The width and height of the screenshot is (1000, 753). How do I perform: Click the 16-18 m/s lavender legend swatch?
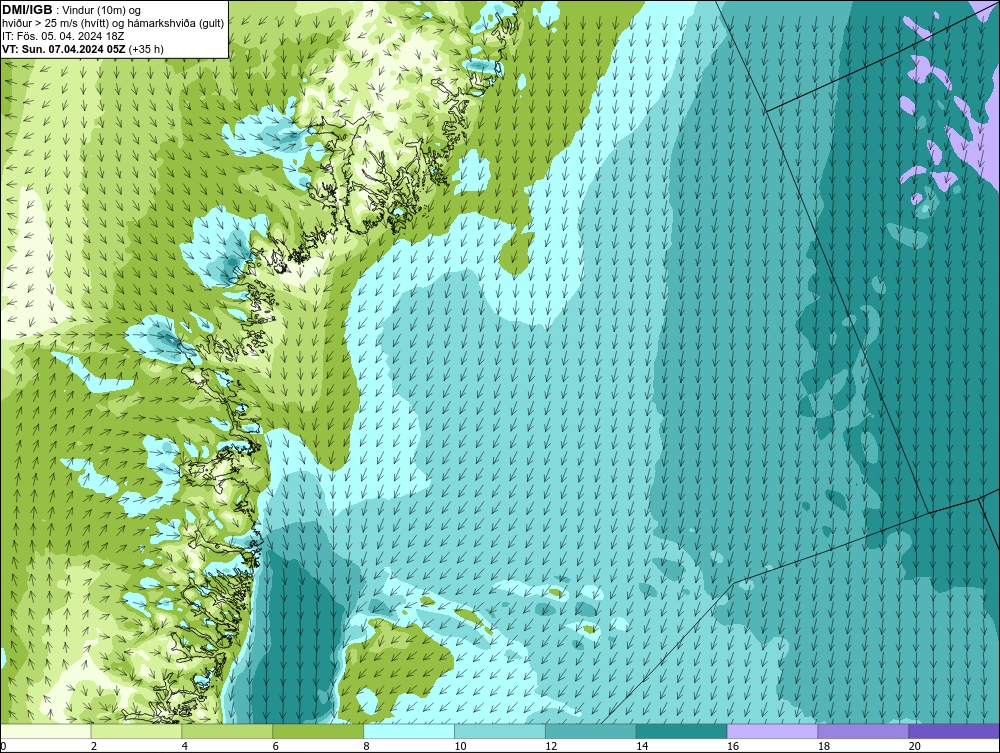pos(772,731)
